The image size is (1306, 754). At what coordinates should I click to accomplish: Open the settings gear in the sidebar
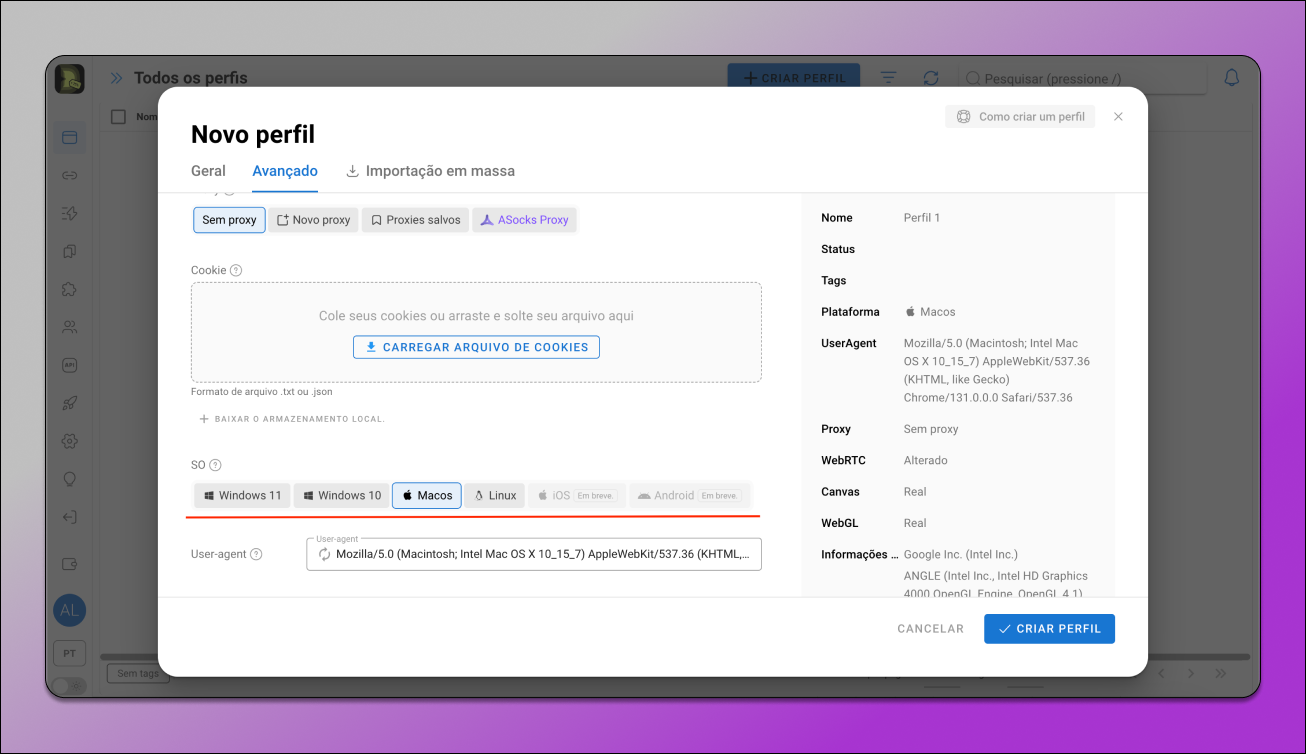click(x=70, y=441)
